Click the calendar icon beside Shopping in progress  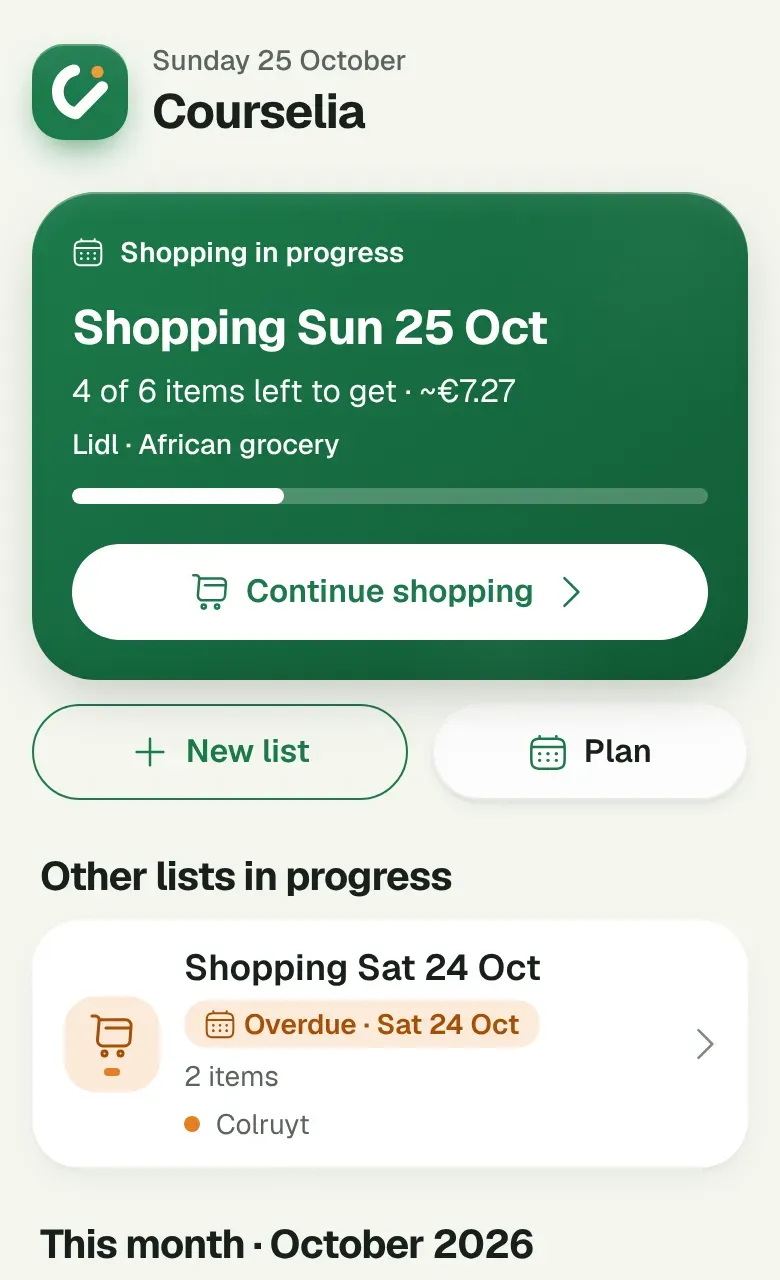coord(88,252)
